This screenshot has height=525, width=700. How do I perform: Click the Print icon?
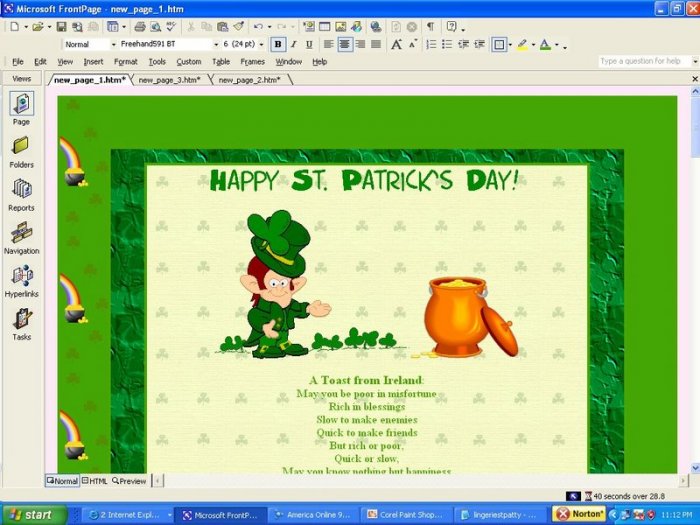point(140,27)
